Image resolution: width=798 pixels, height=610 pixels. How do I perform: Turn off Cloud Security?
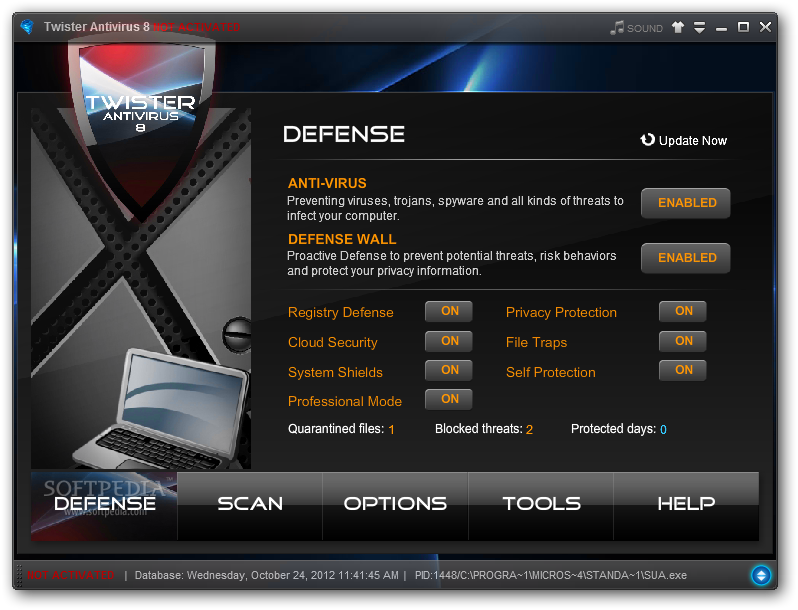449,341
